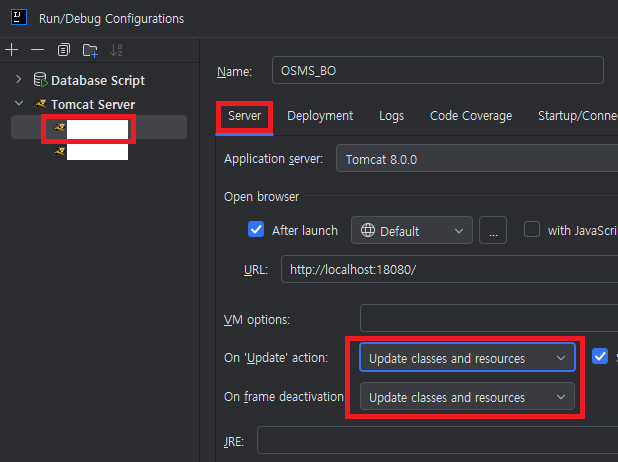The image size is (618, 462).
Task: Copy the selected configuration icon
Action: pos(63,50)
